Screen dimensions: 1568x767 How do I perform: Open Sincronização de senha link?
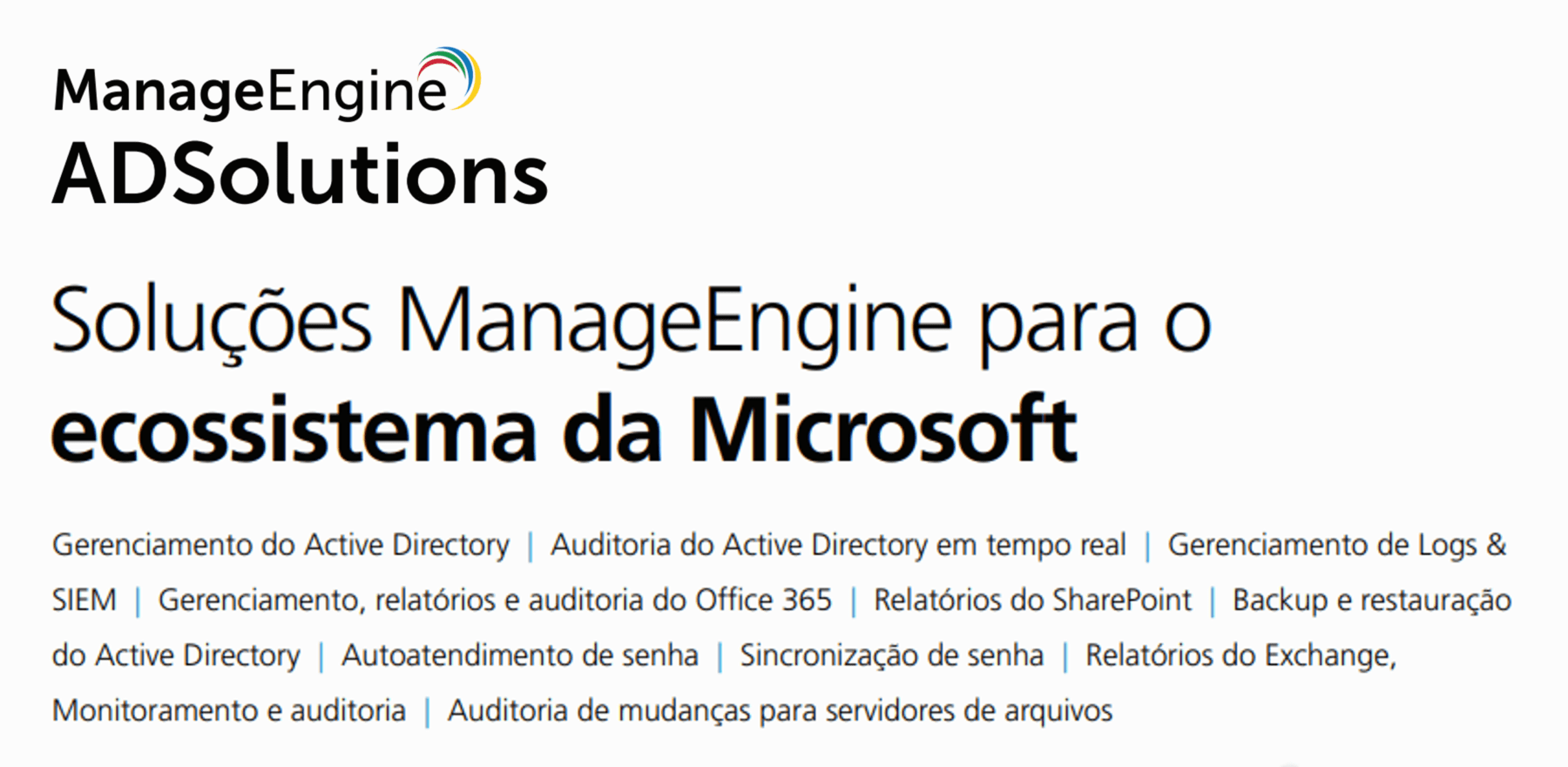tap(891, 655)
